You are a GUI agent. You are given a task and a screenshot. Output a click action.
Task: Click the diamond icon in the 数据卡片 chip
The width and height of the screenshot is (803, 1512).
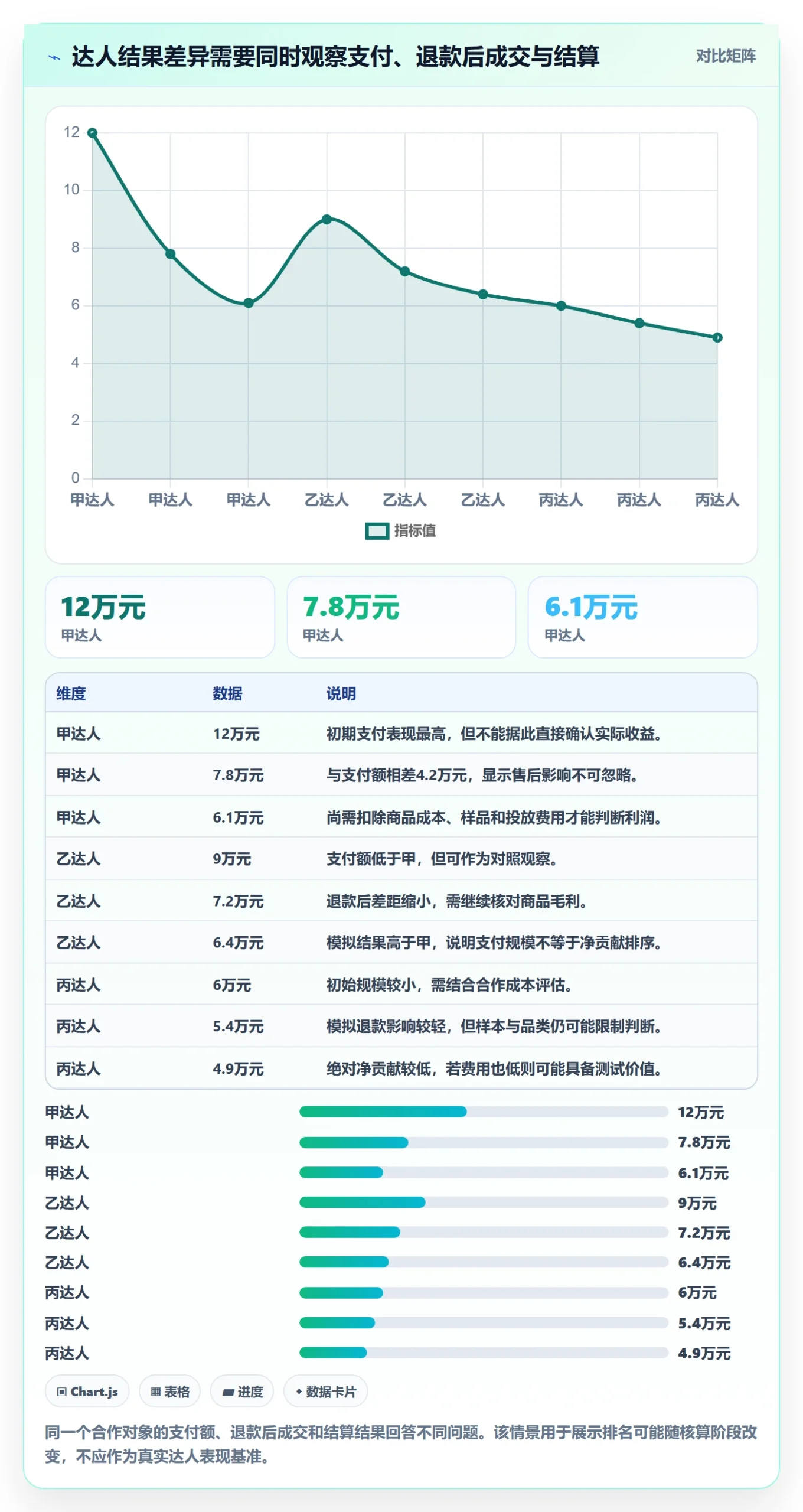pyautogui.click(x=299, y=1392)
